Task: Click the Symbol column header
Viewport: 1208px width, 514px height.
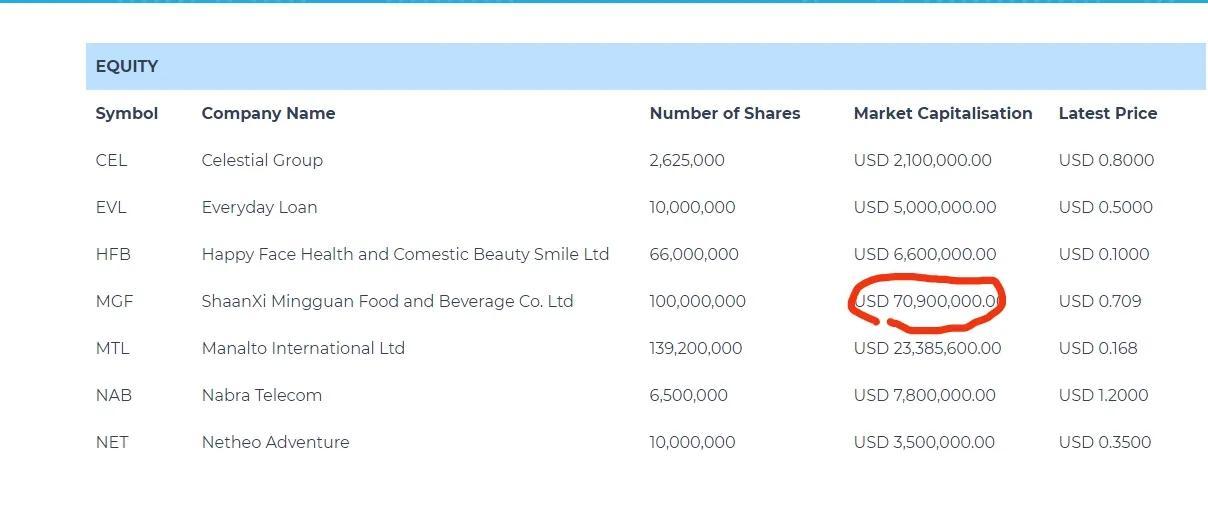Action: [127, 114]
